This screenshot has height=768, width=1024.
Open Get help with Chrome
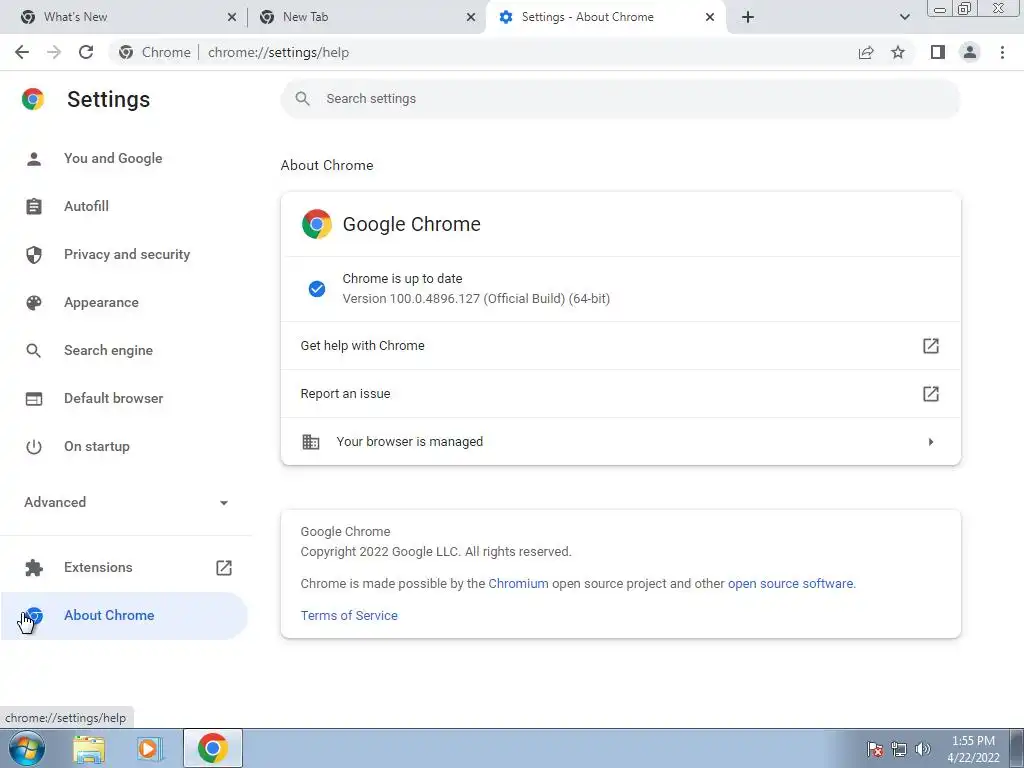(620, 345)
